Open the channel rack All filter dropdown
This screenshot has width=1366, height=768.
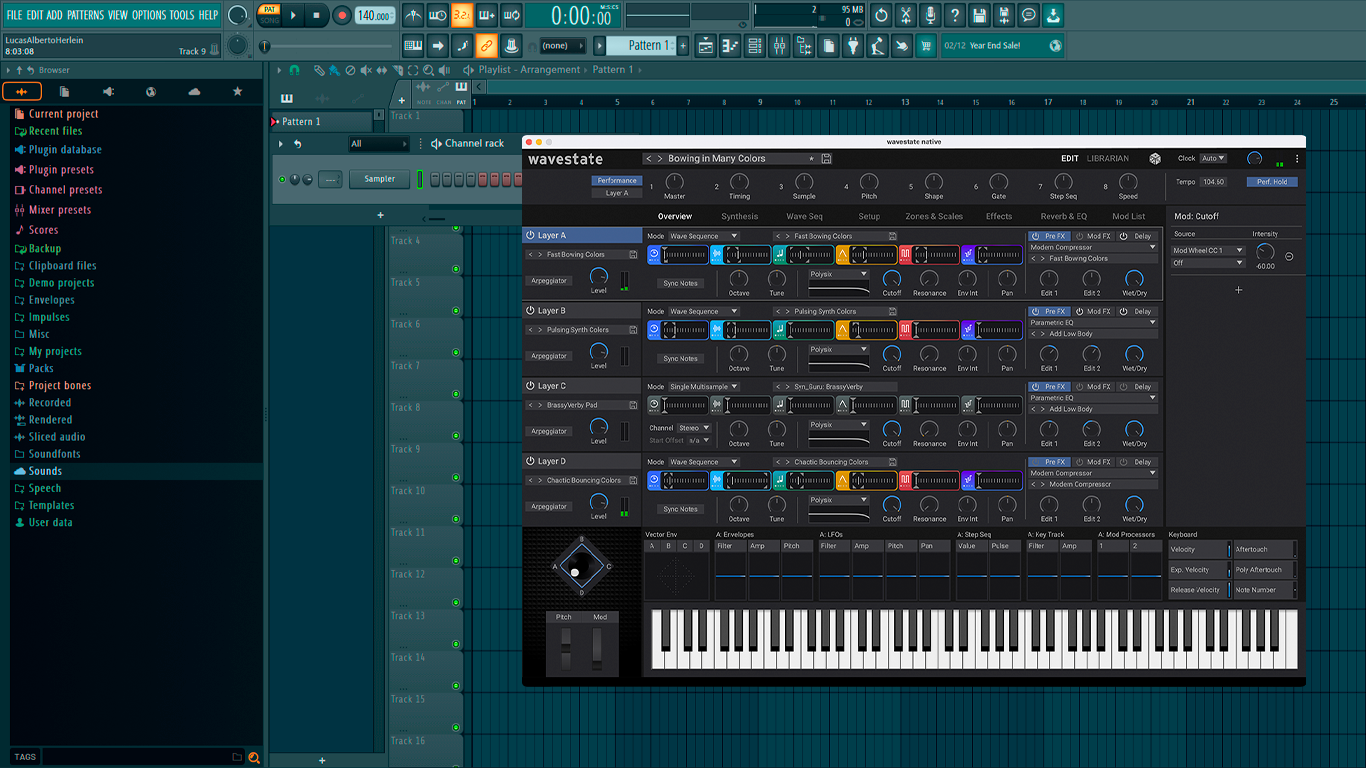tap(378, 144)
